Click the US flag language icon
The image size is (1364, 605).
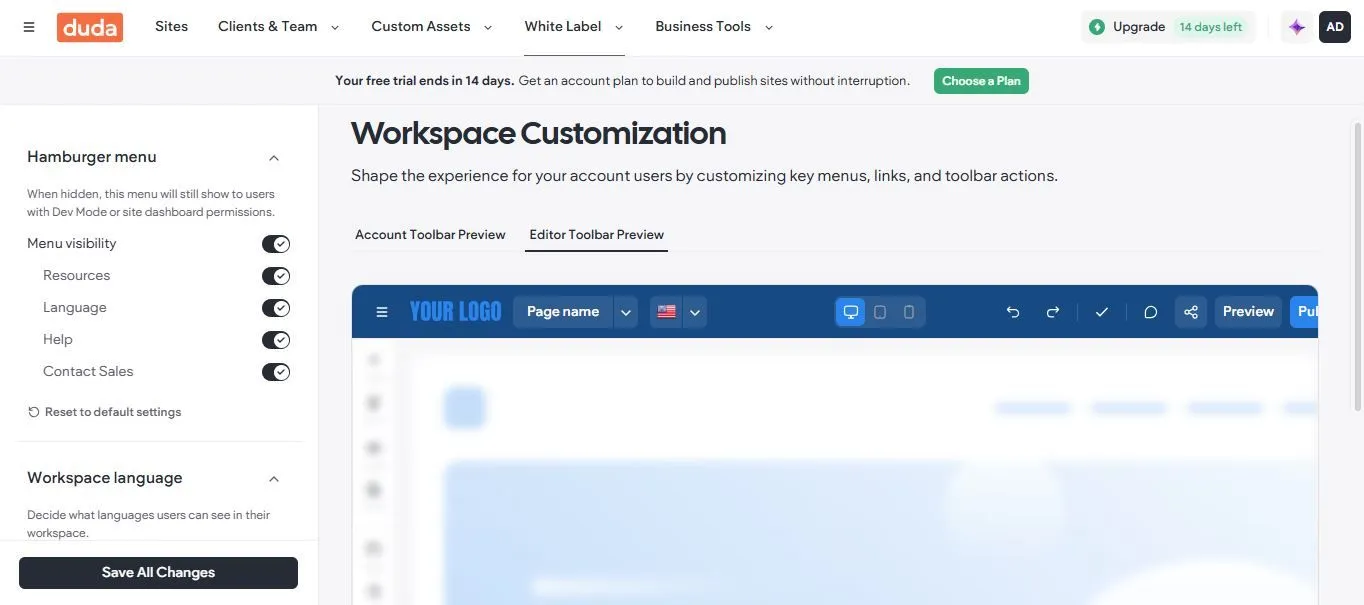pyautogui.click(x=666, y=312)
